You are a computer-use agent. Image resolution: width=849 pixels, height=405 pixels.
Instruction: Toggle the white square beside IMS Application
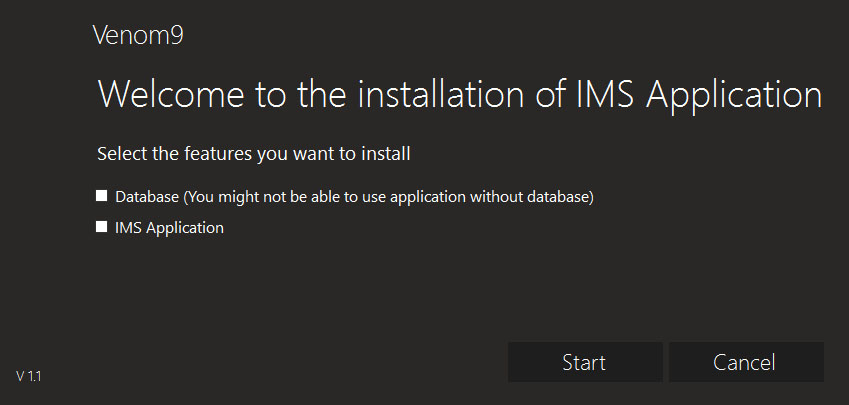101,226
